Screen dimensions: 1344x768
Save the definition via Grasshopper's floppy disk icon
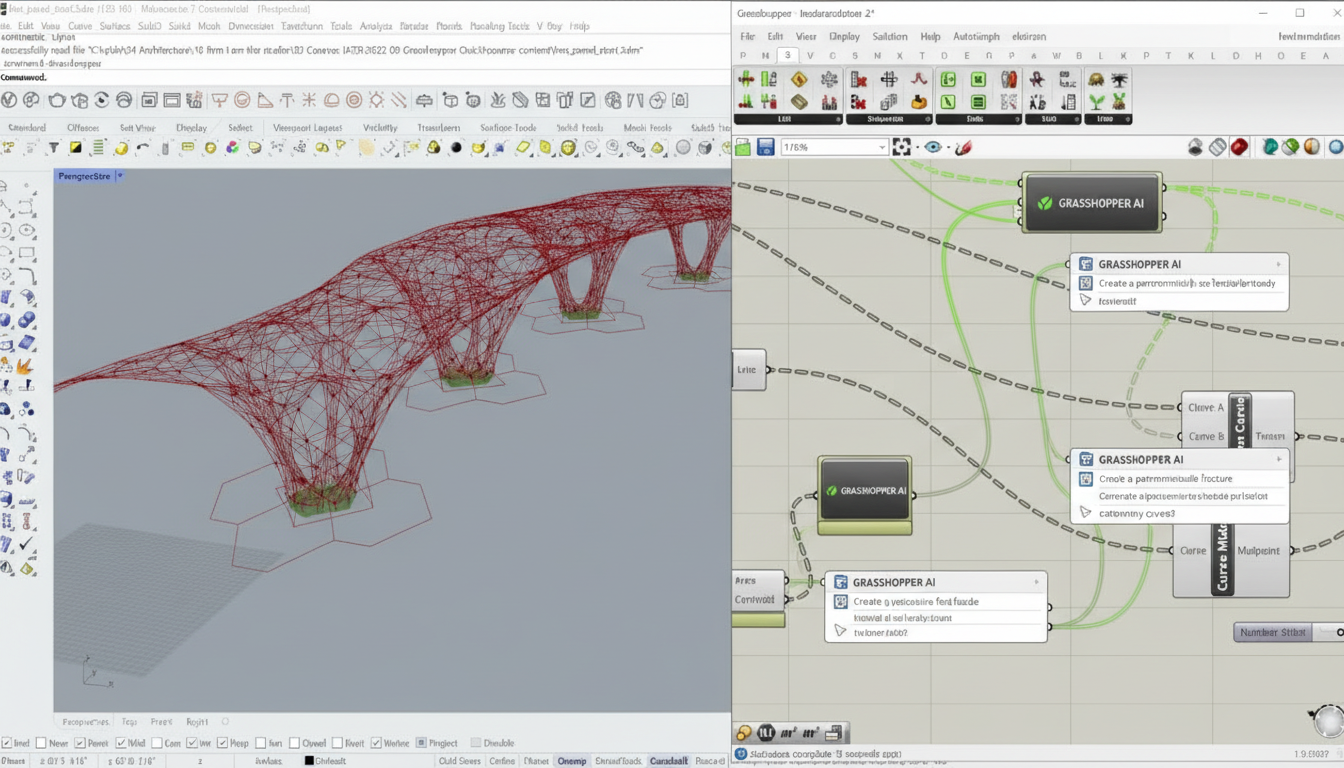tap(765, 146)
